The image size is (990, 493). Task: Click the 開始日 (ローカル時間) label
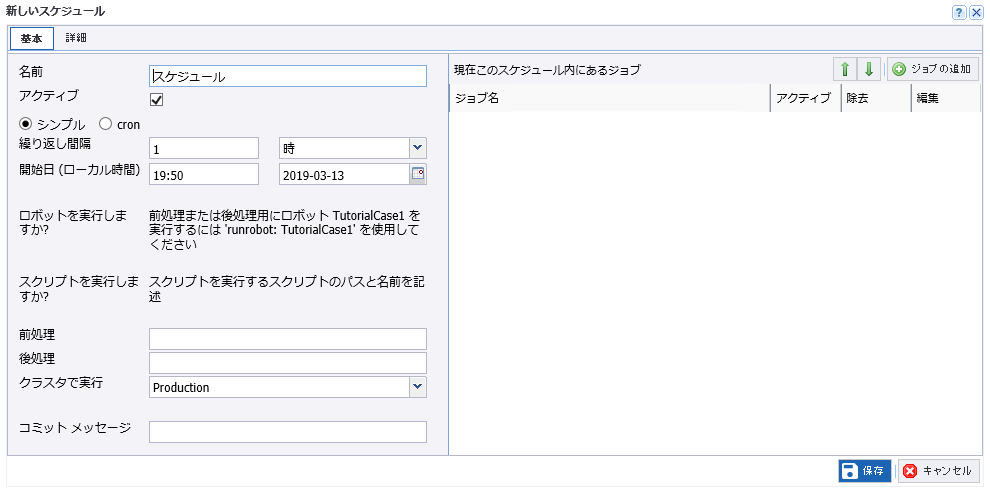80,169
